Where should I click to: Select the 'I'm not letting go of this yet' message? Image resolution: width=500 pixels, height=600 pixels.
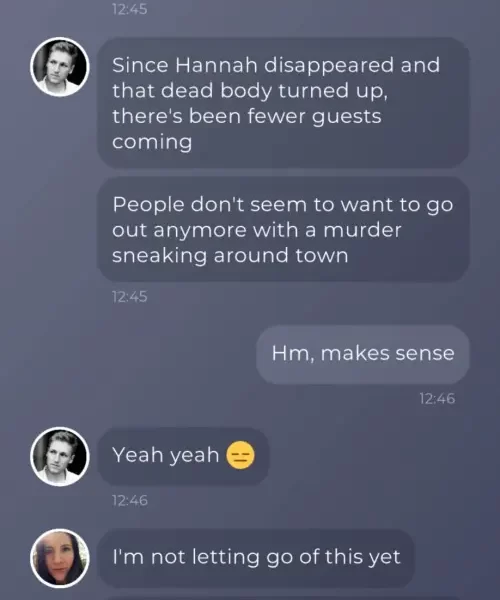(x=256, y=558)
